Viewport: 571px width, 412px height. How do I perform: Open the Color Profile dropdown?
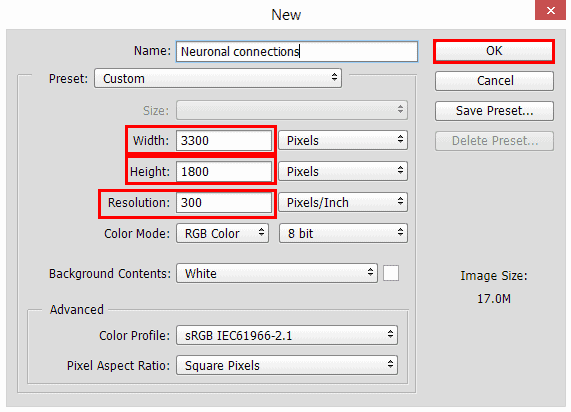287,335
